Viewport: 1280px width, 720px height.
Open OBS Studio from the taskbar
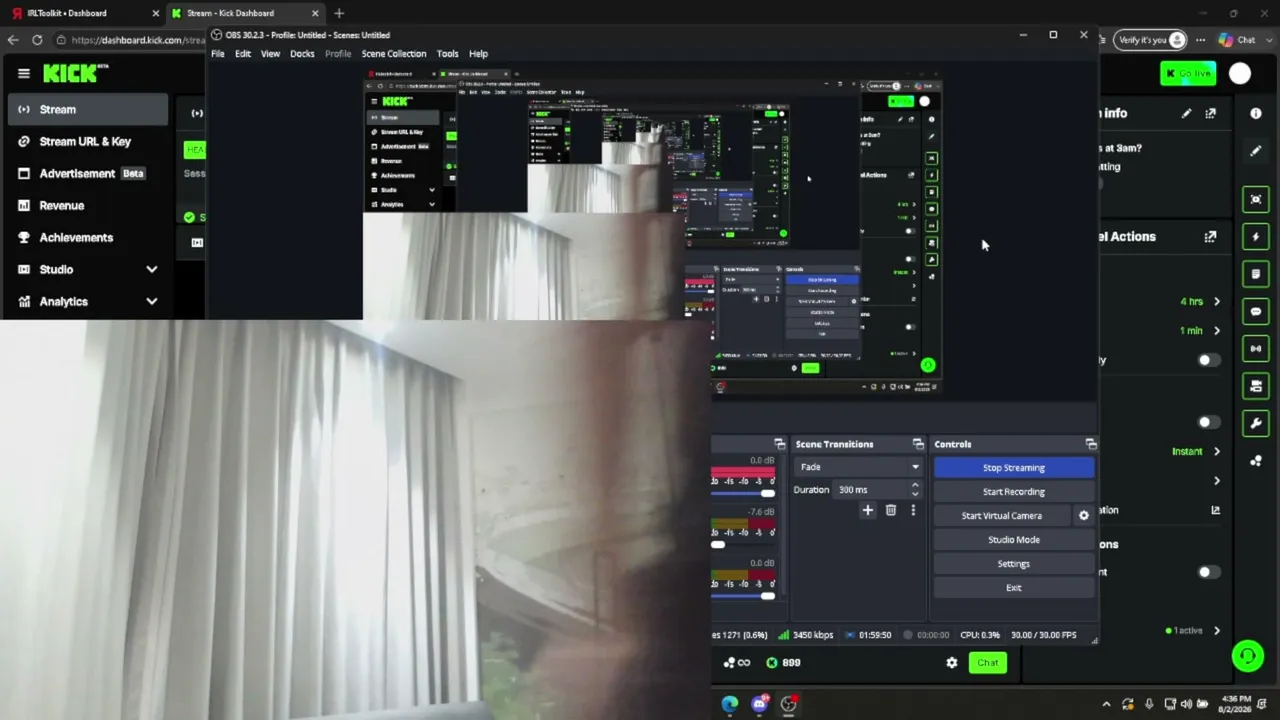789,704
